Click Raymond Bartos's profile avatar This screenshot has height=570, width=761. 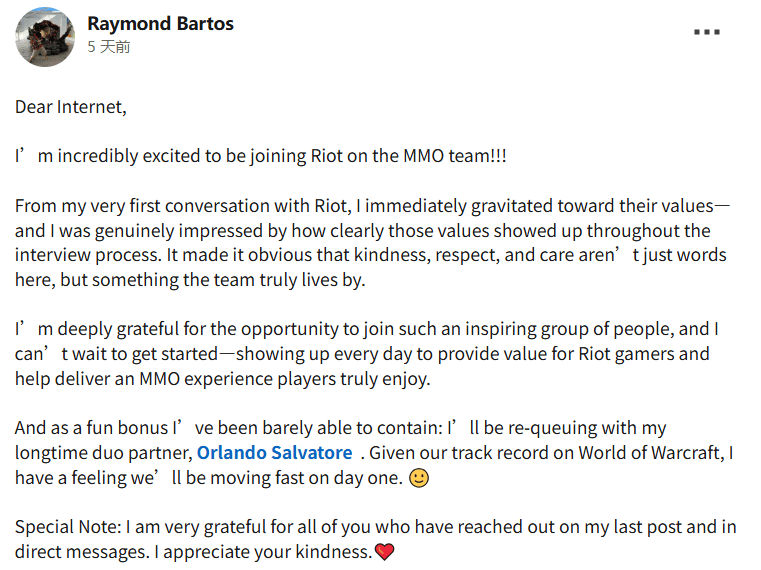(x=44, y=37)
